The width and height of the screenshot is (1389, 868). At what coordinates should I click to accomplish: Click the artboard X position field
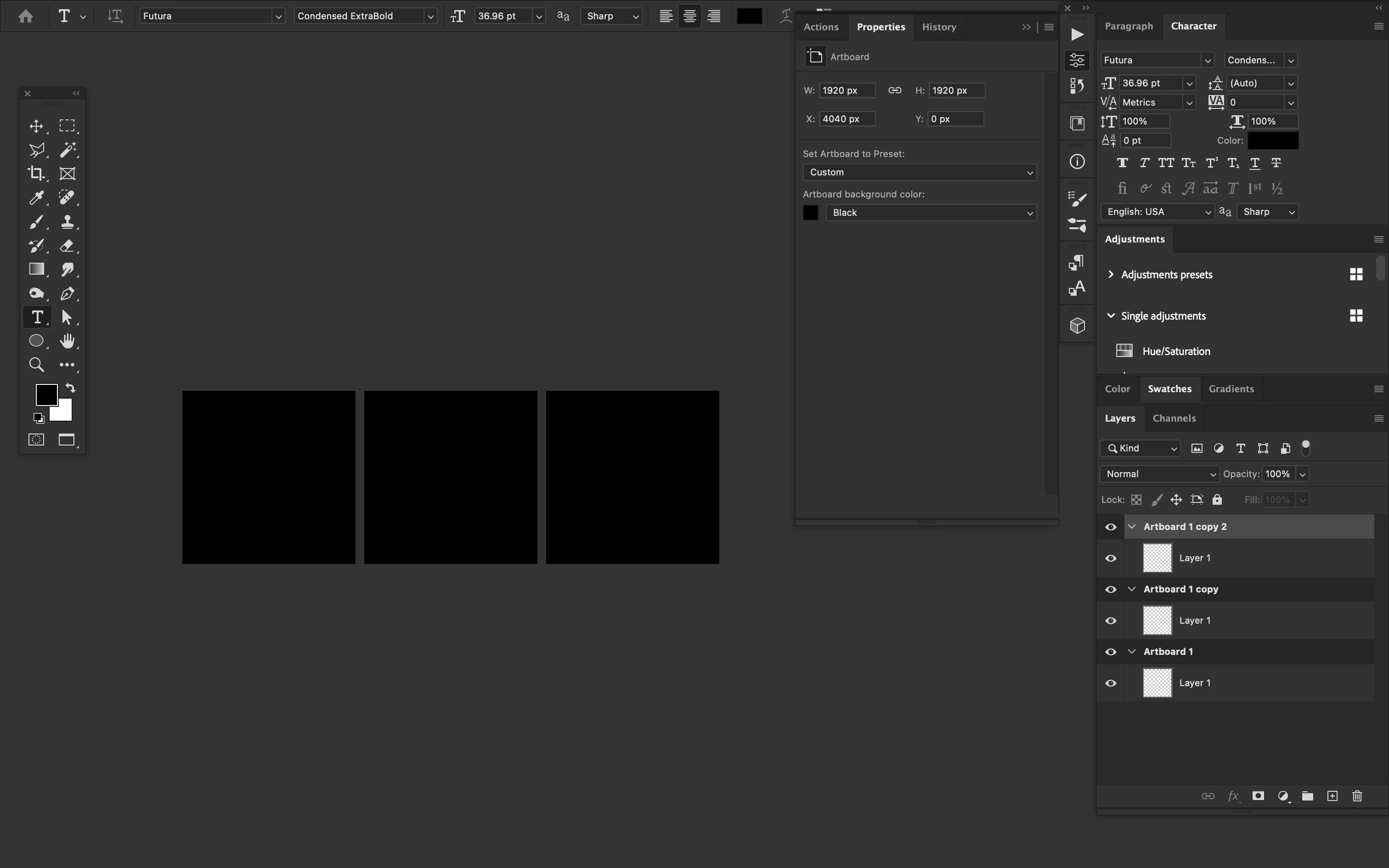point(847,119)
